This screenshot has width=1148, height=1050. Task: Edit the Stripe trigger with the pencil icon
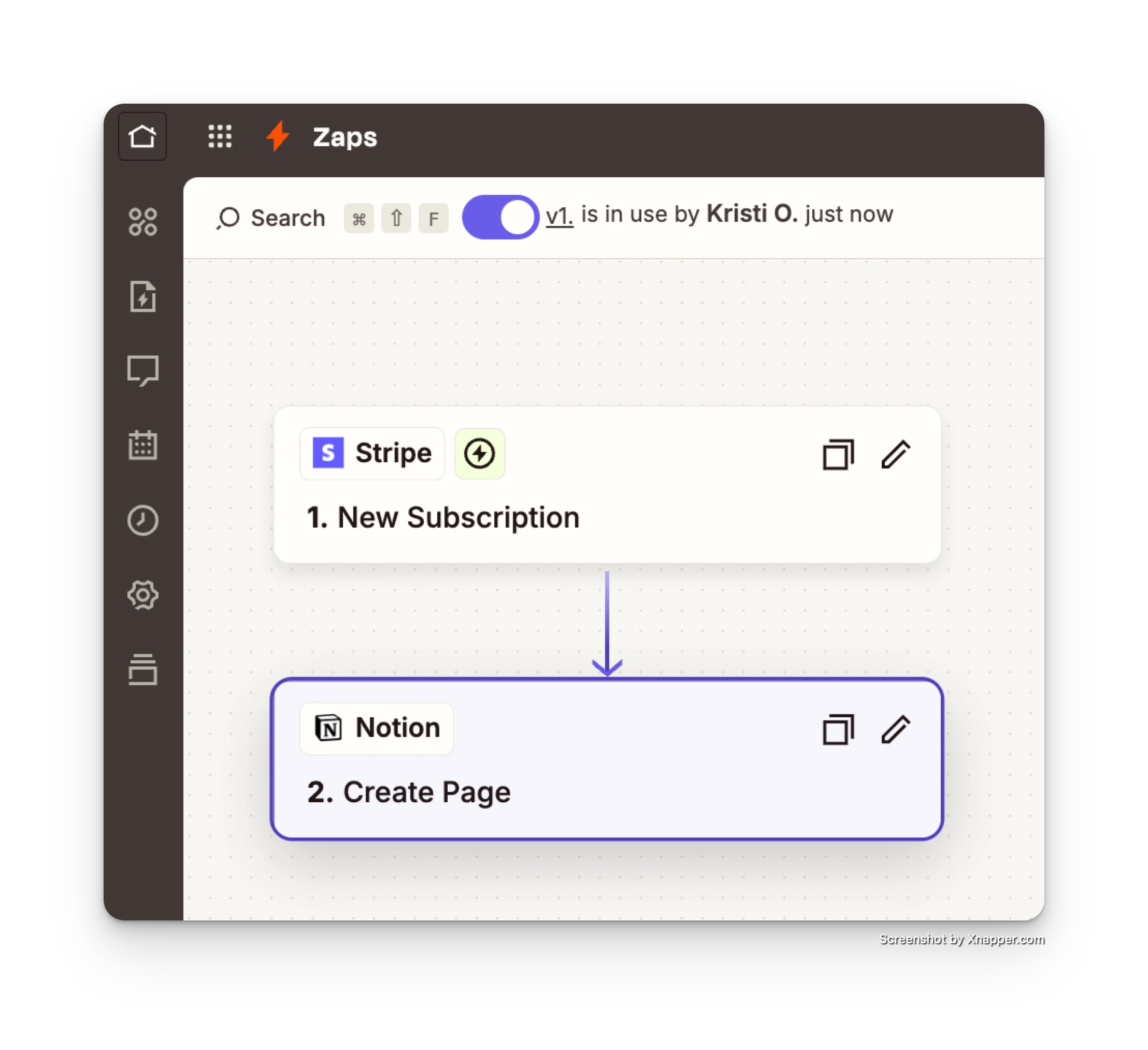pyautogui.click(x=895, y=454)
